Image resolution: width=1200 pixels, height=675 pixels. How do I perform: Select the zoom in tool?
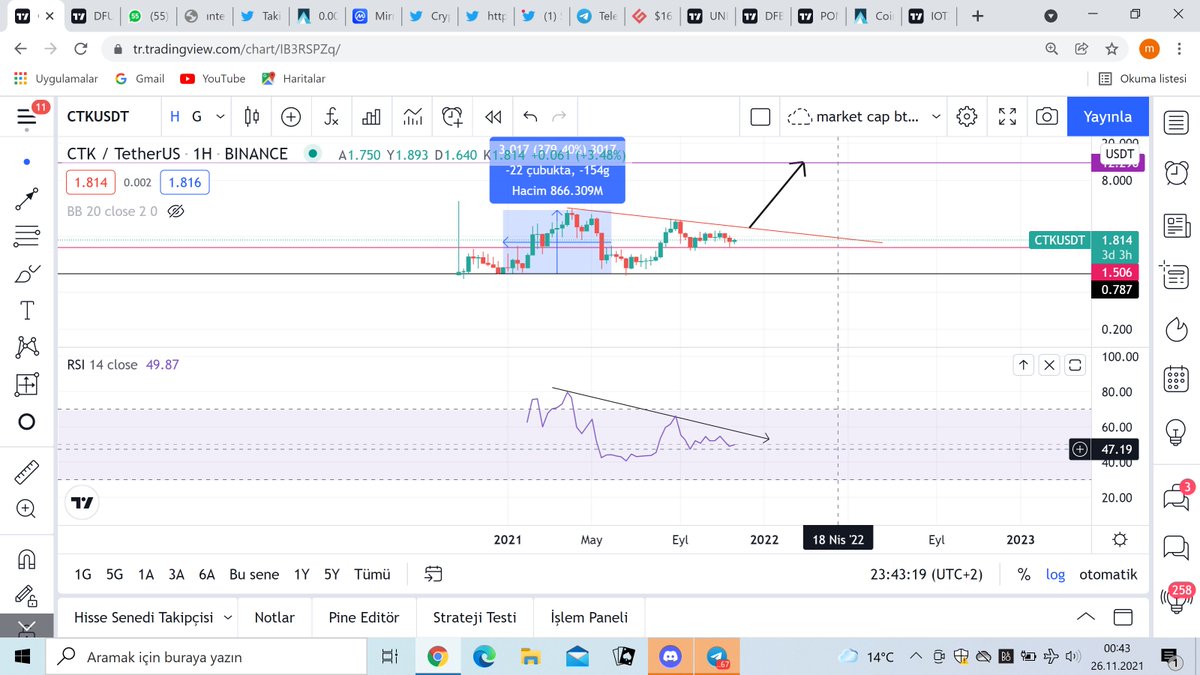[27, 509]
